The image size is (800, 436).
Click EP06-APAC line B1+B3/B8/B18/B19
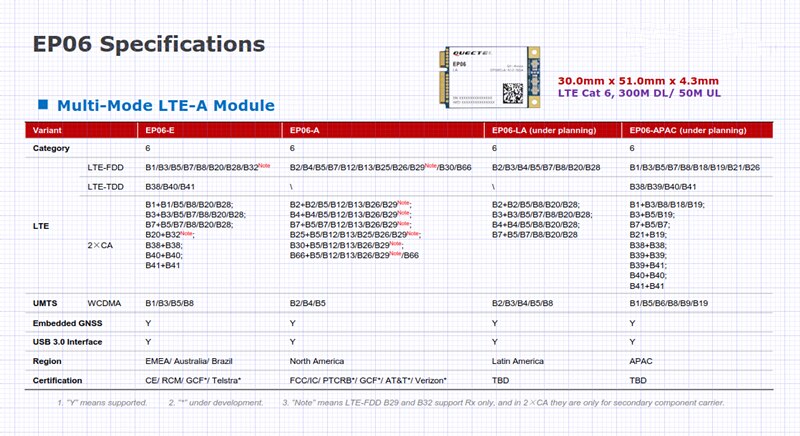point(667,204)
